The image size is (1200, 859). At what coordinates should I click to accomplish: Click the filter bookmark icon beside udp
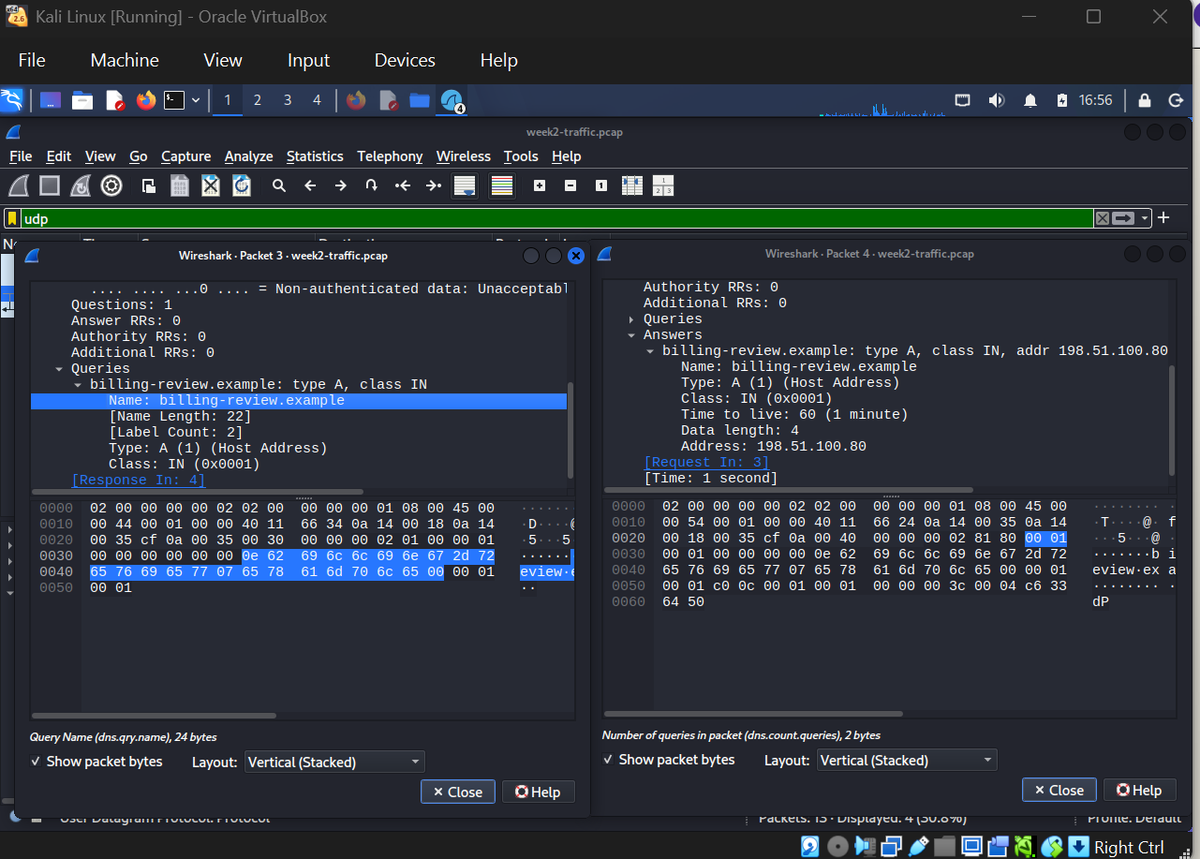tap(12, 218)
